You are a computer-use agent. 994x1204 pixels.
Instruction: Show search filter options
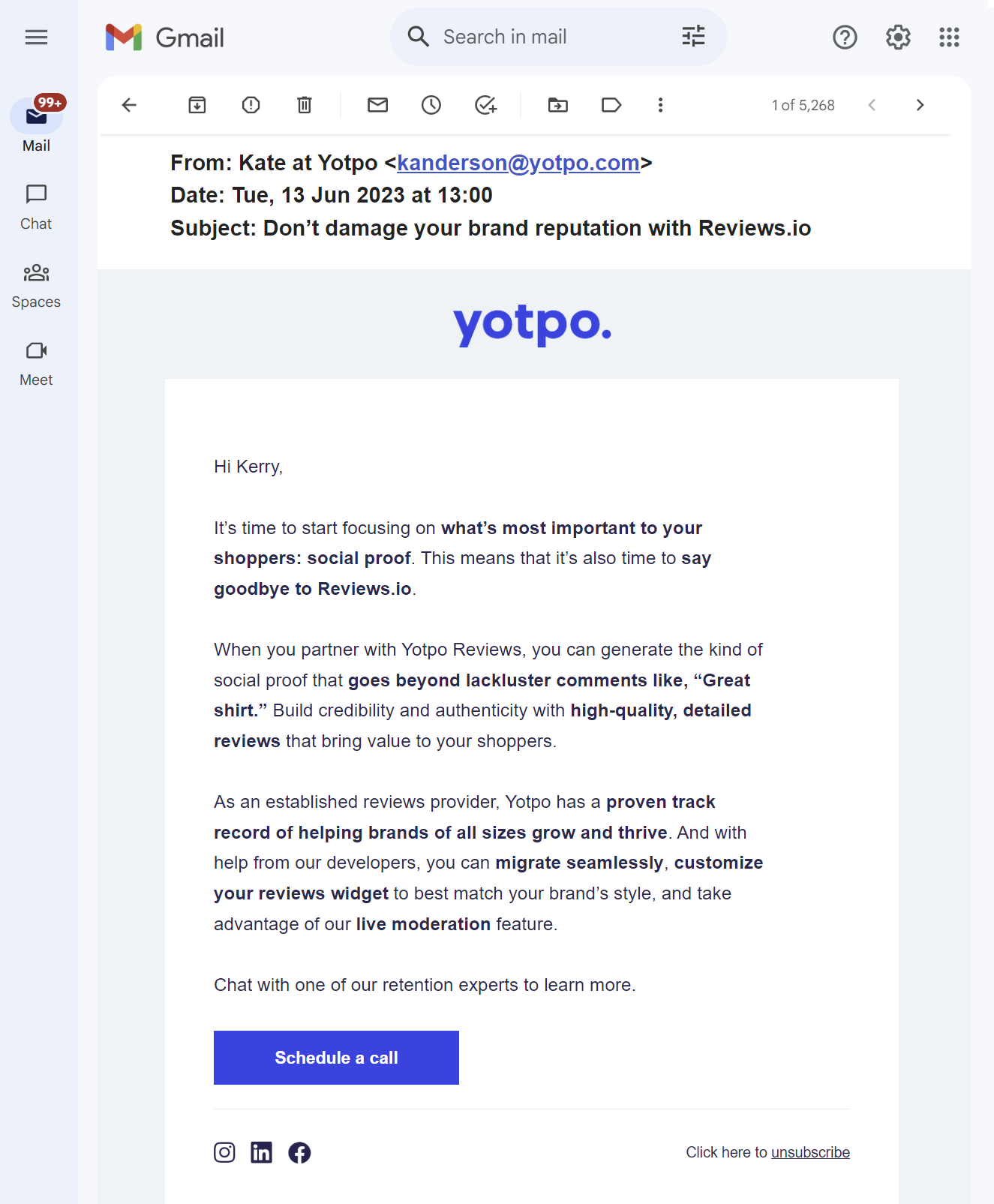point(693,36)
